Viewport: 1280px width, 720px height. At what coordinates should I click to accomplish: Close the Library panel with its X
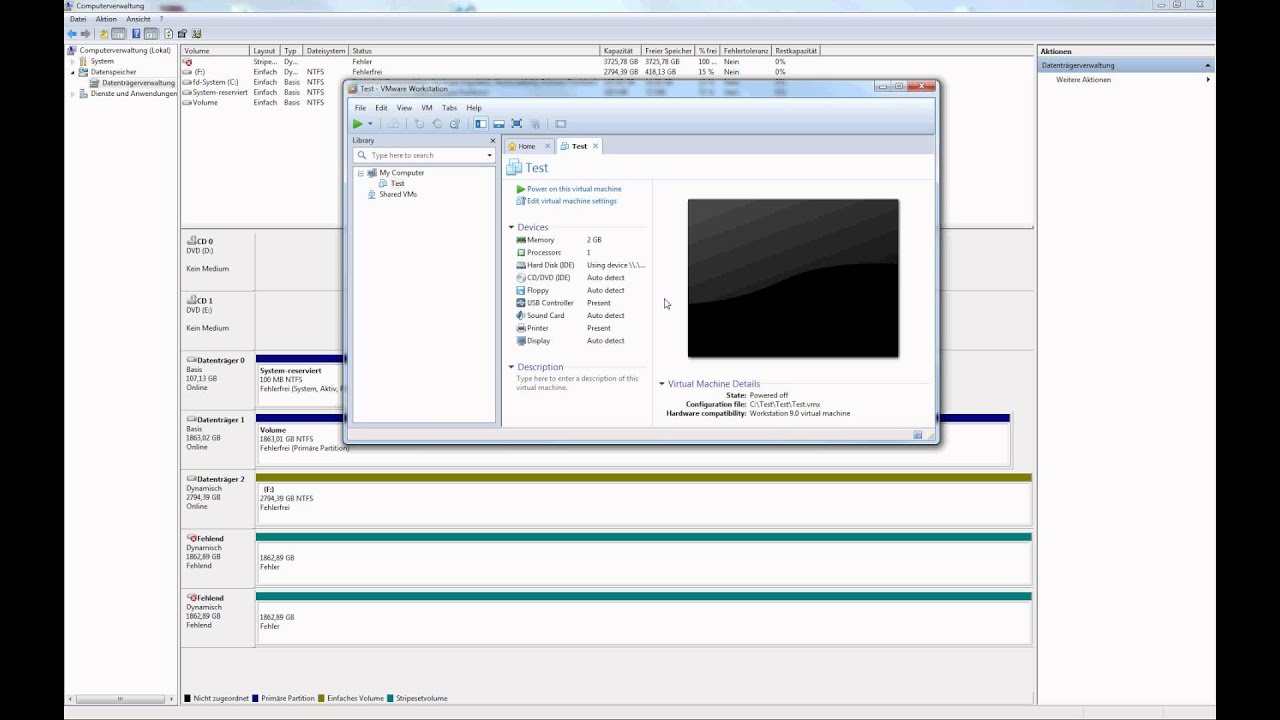point(492,141)
